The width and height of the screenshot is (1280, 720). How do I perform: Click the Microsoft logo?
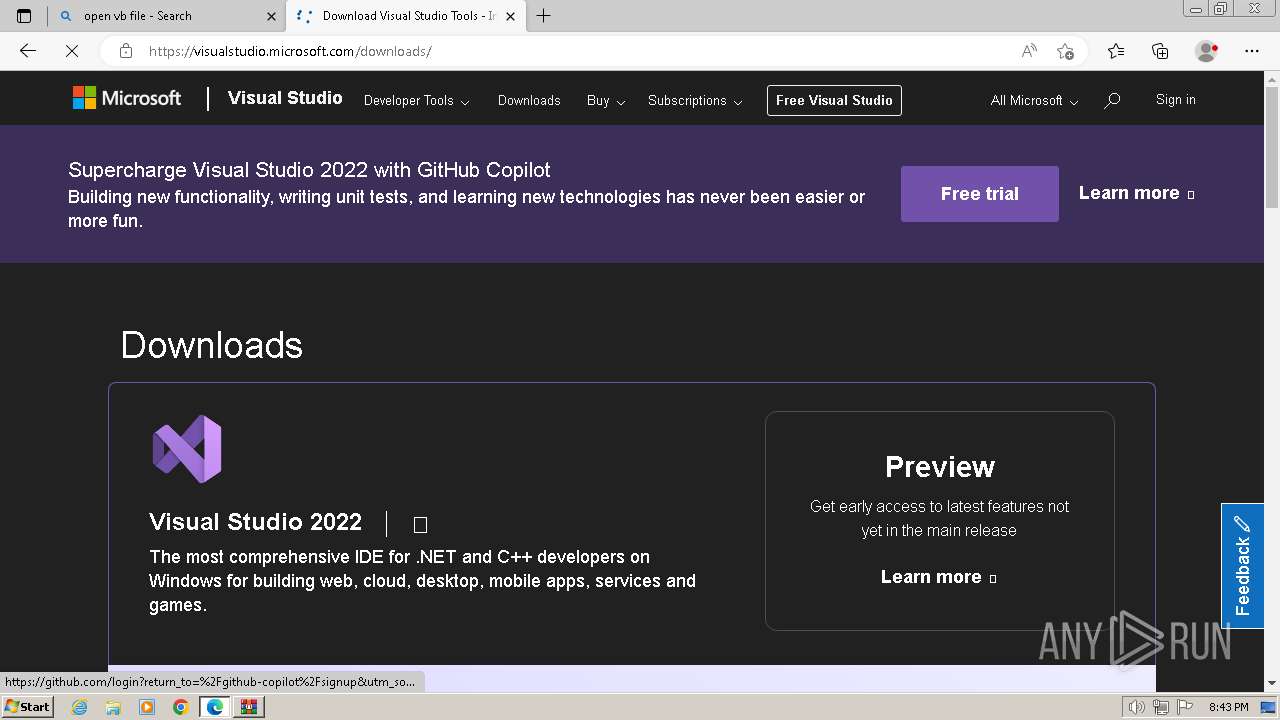point(127,98)
